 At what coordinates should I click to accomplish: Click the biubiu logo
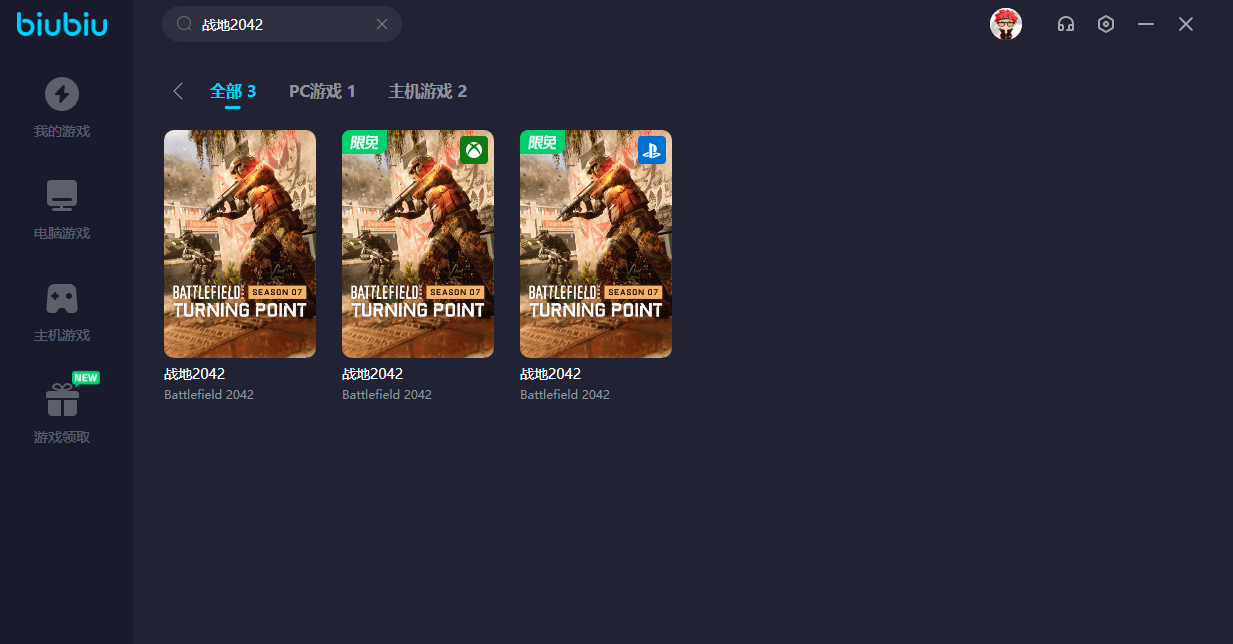click(62, 24)
